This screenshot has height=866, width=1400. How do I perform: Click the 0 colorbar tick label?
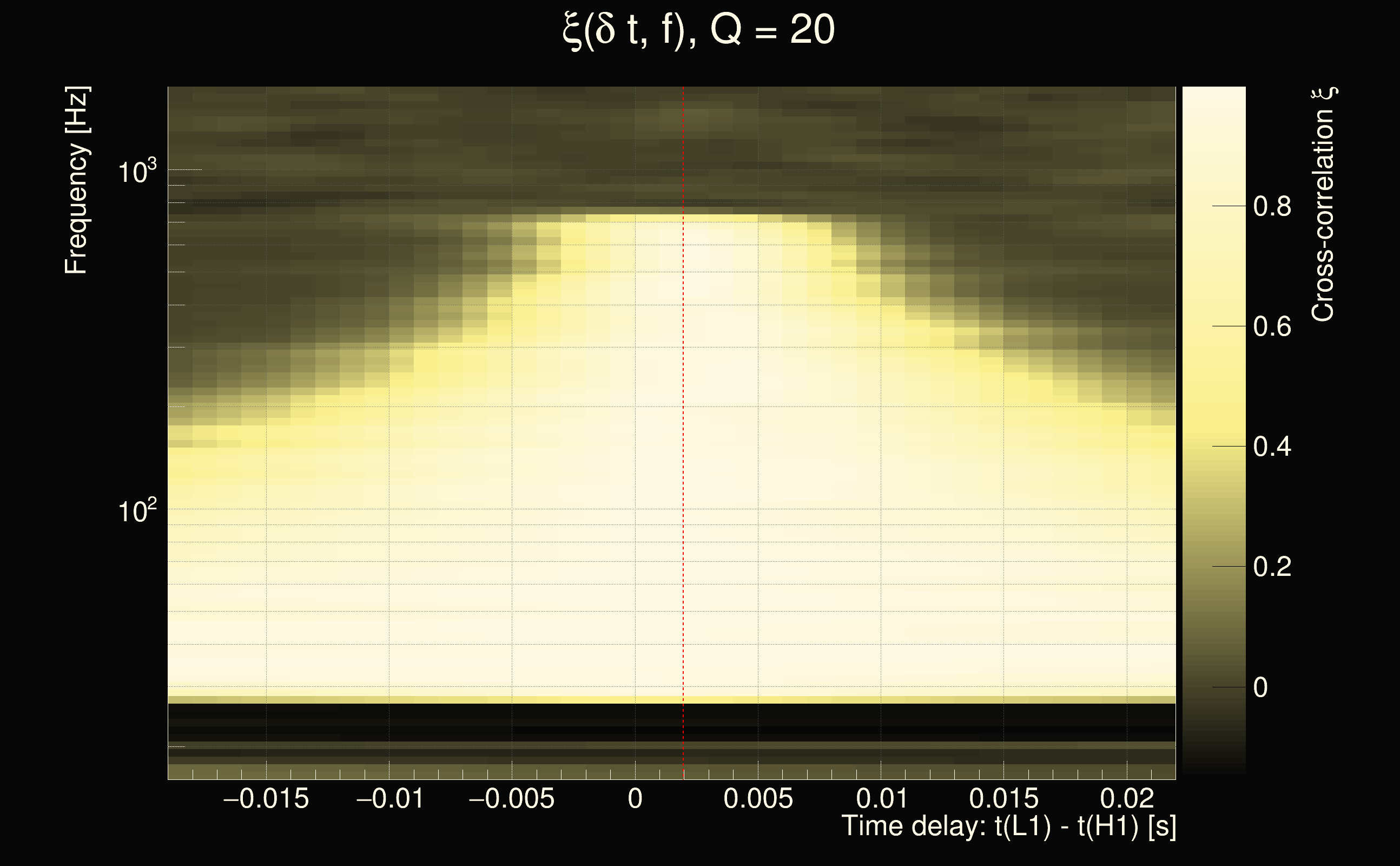(1260, 687)
